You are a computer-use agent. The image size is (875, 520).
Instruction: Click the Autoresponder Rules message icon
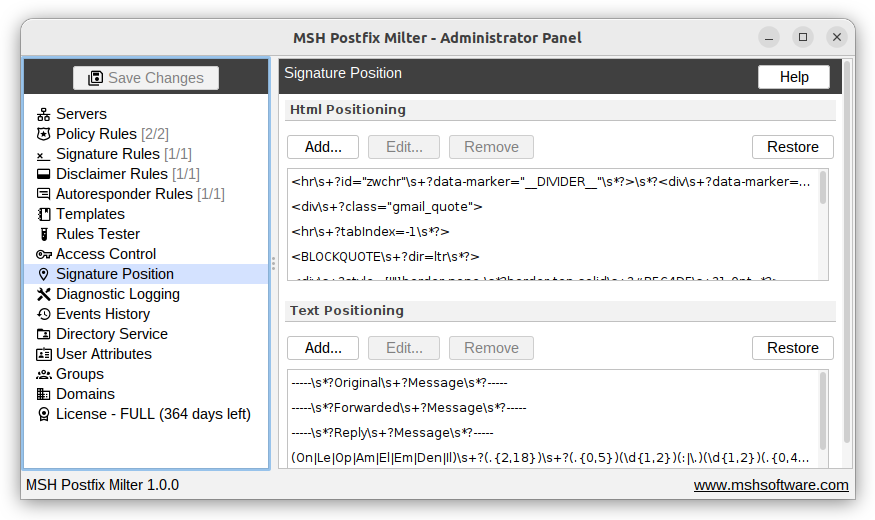point(44,194)
